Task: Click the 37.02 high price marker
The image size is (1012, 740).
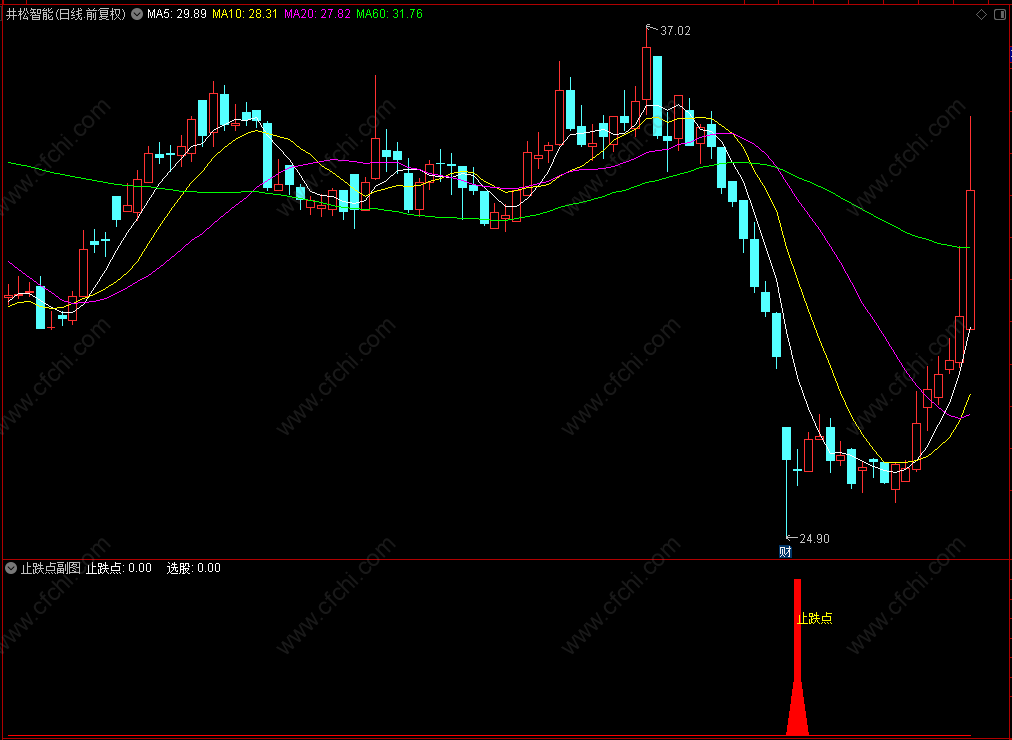Action: click(675, 30)
